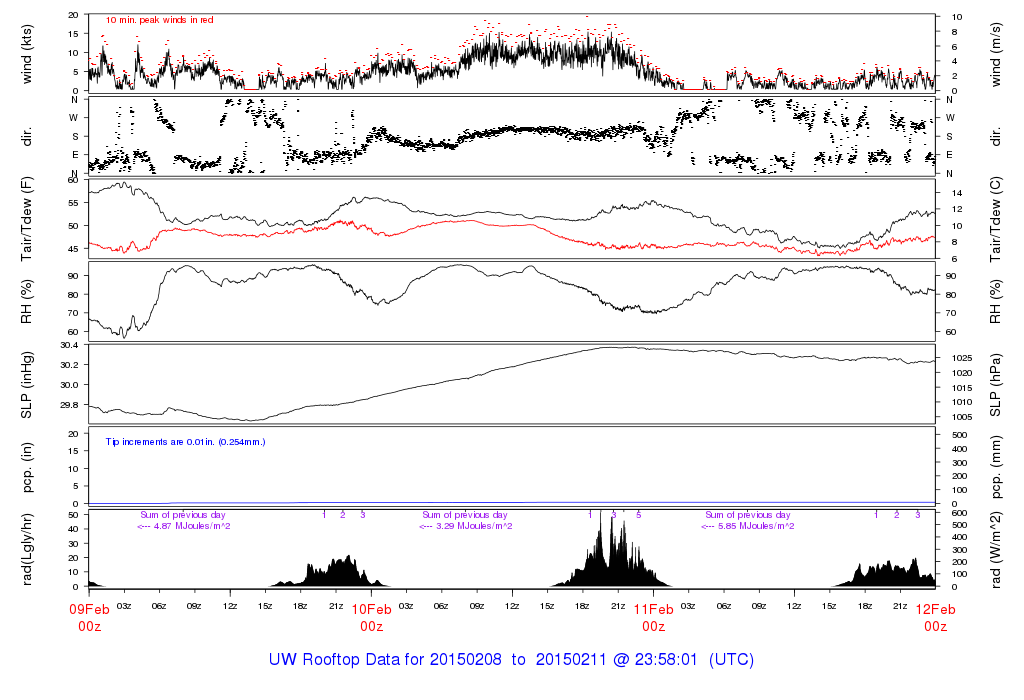Click the 'Tip increments are 0.01in.' note
Screen dimensions: 1024x700
(161, 442)
